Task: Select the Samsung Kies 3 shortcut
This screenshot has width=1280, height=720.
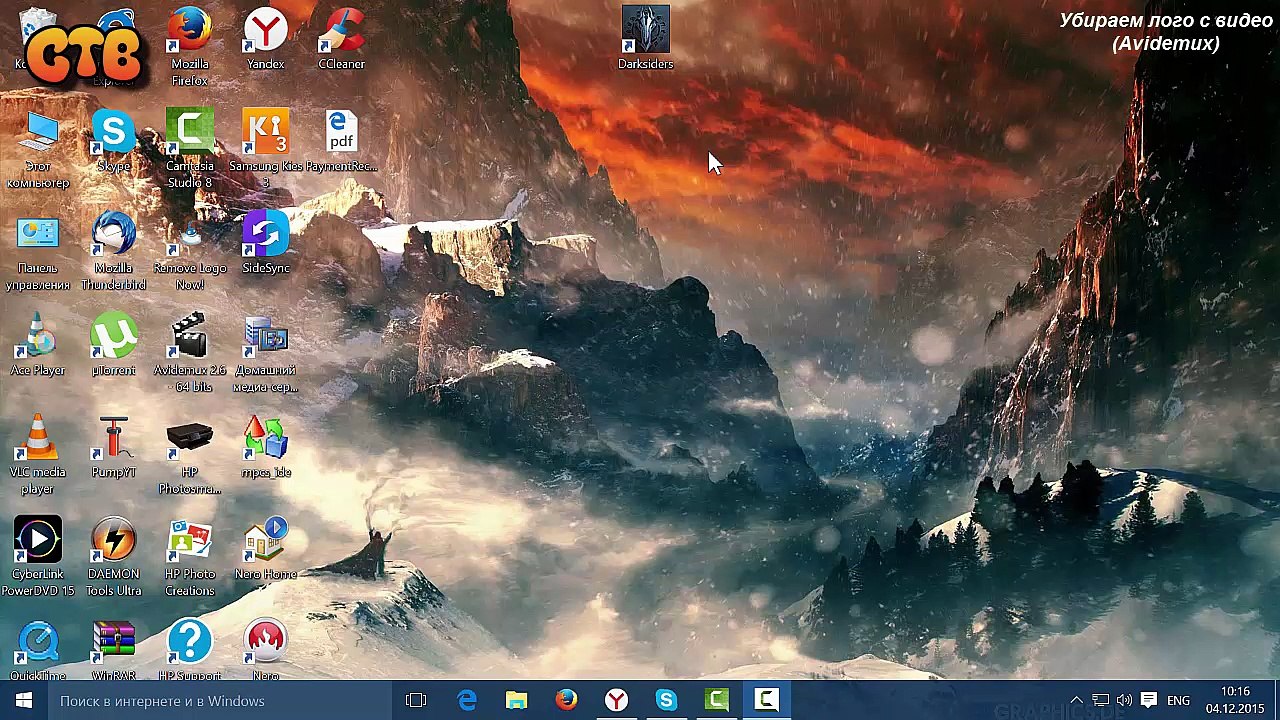Action: pos(265,150)
